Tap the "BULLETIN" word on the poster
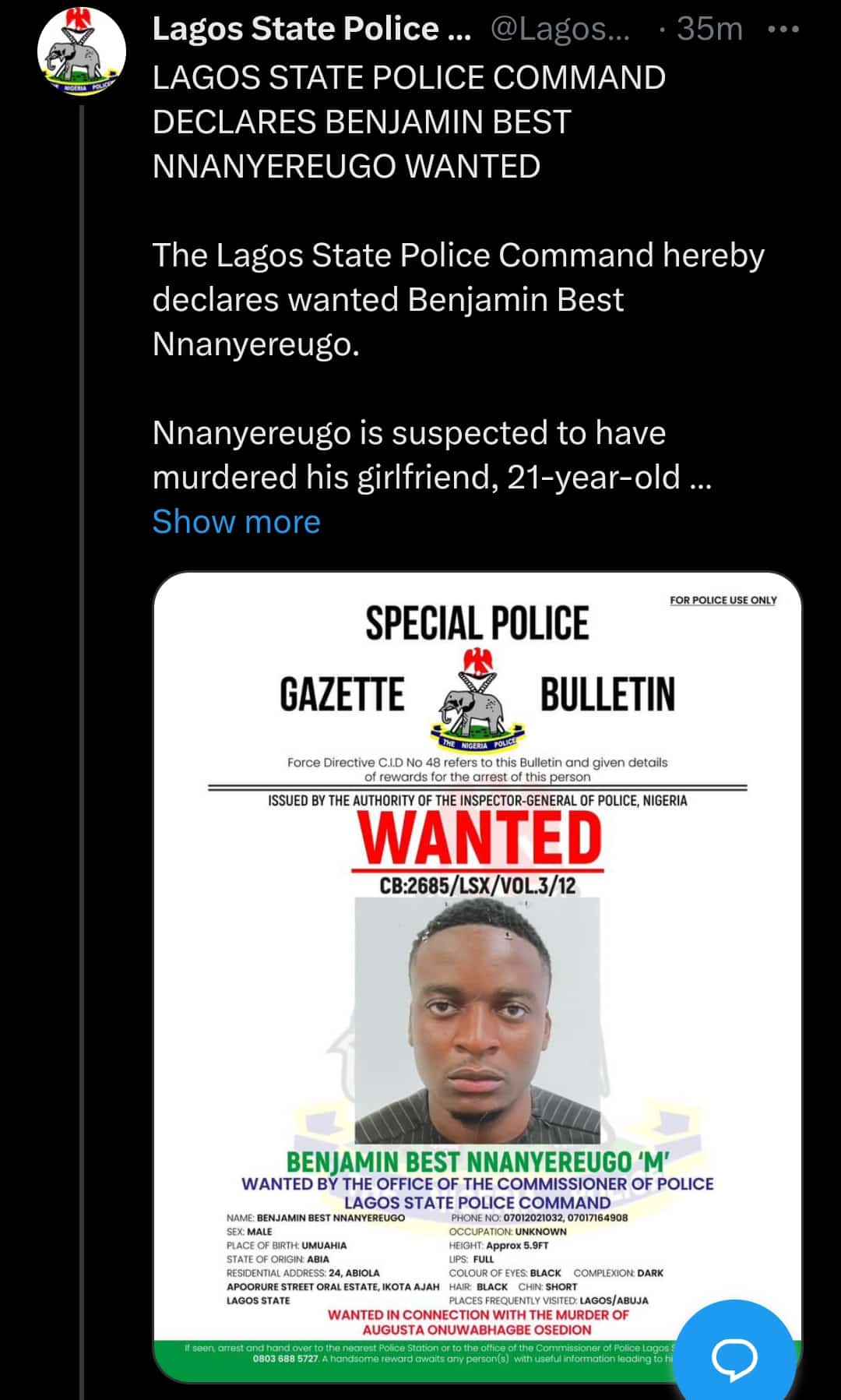The image size is (841, 1400). (607, 695)
